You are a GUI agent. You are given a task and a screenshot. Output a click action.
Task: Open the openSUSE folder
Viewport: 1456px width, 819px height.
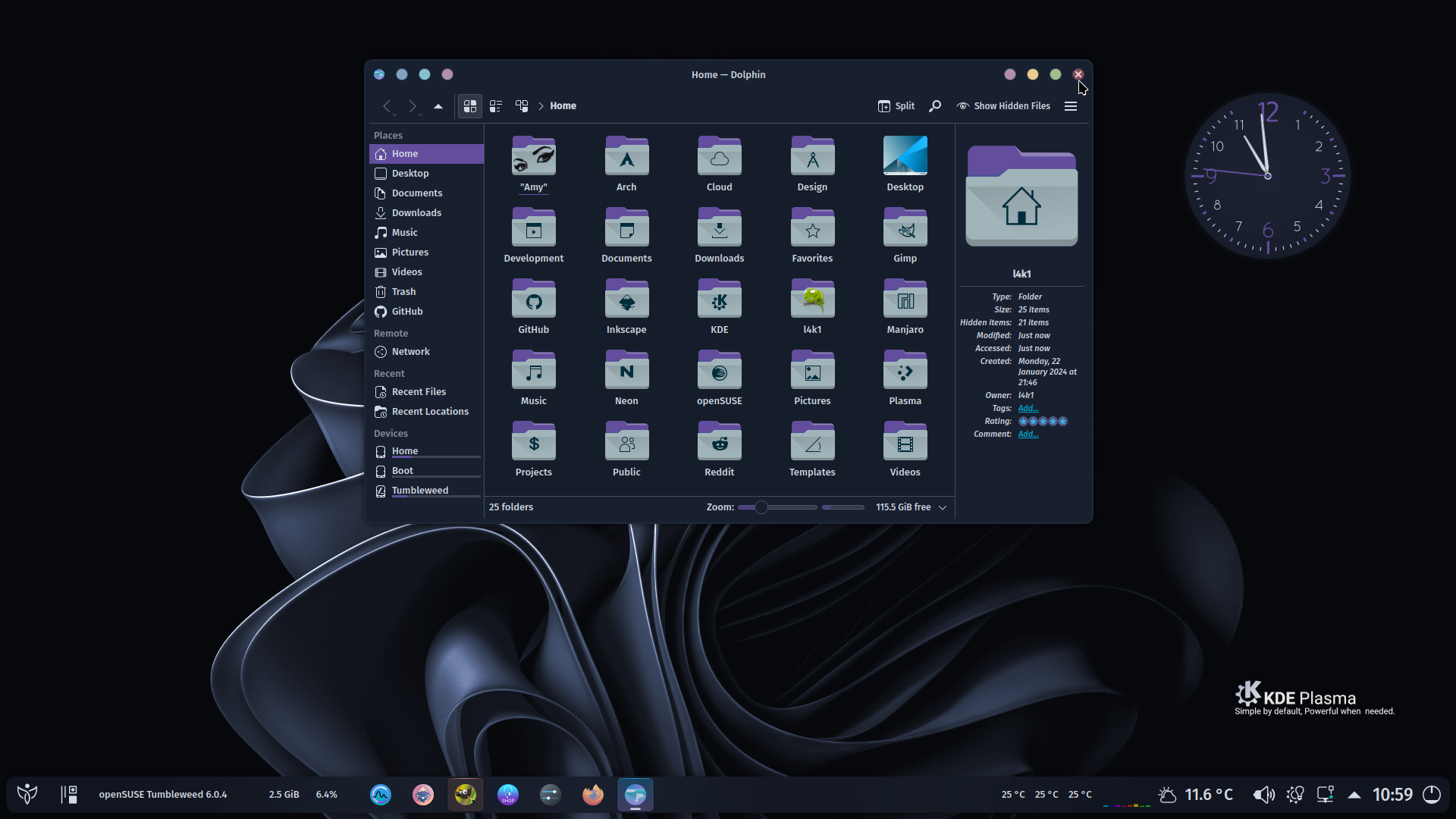[x=719, y=378]
